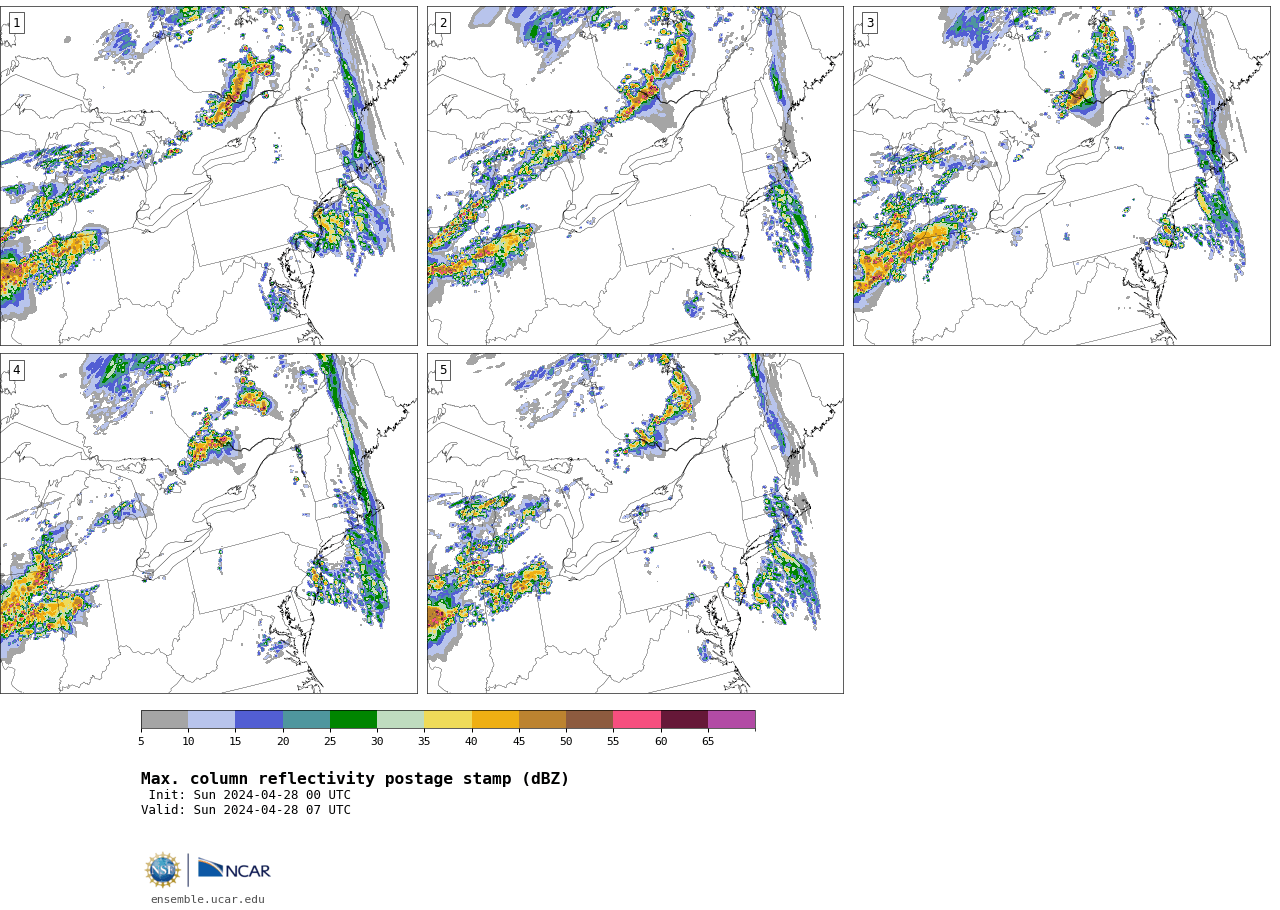
Task: Click the light blue 10-15 dBZ swatch
Action: 211,720
